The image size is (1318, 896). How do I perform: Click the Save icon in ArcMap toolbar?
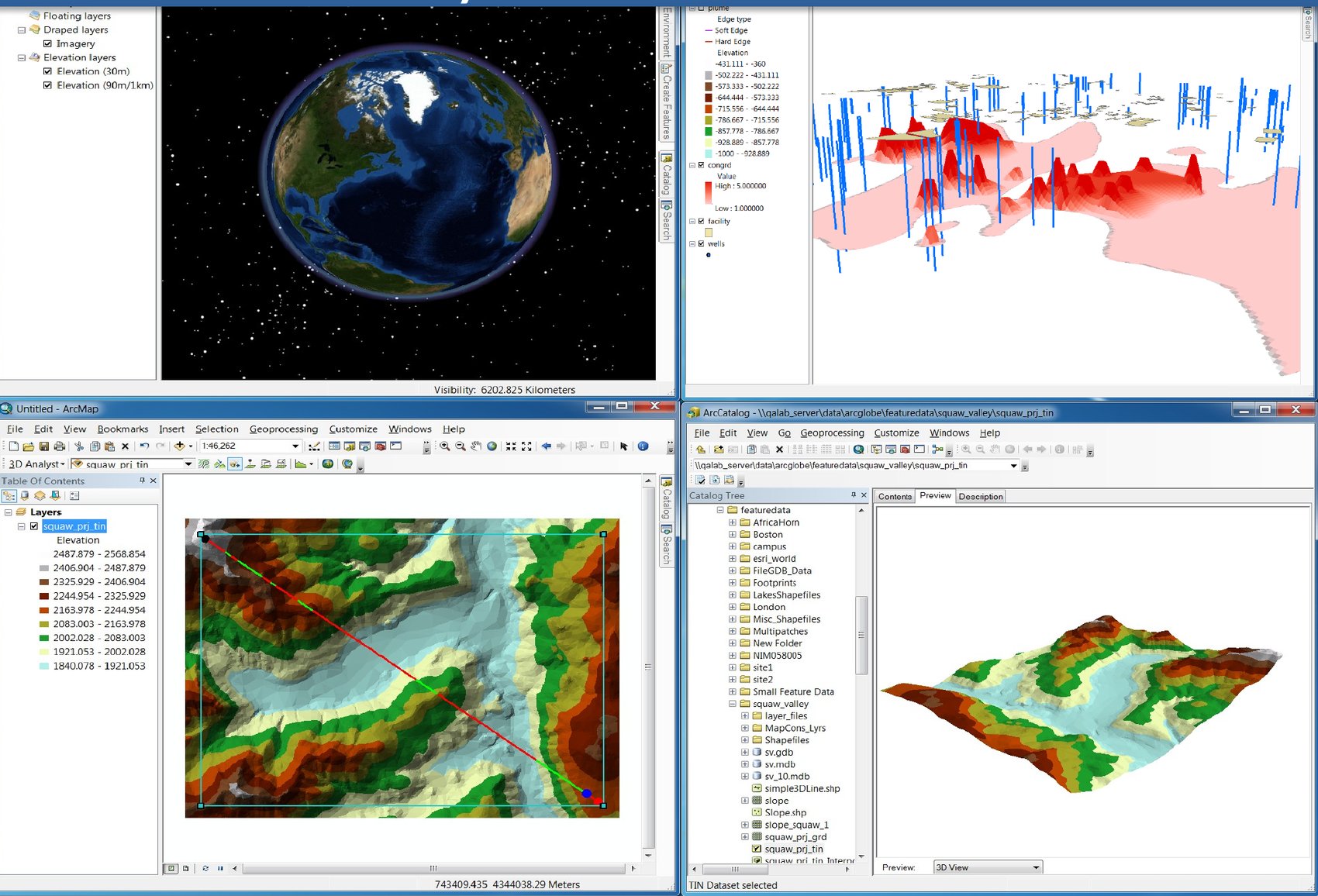click(x=44, y=446)
